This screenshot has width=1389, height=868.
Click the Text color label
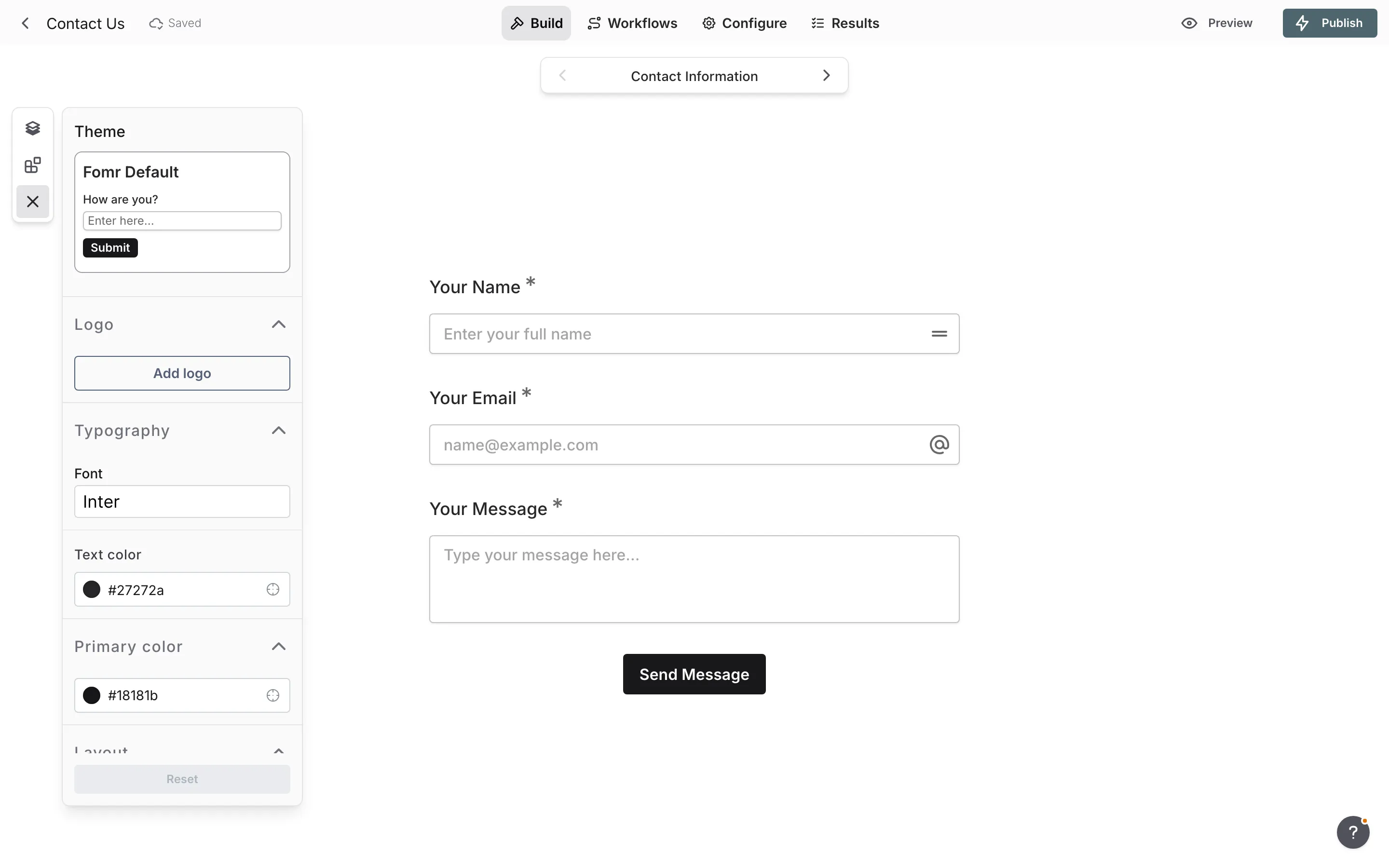click(x=108, y=555)
